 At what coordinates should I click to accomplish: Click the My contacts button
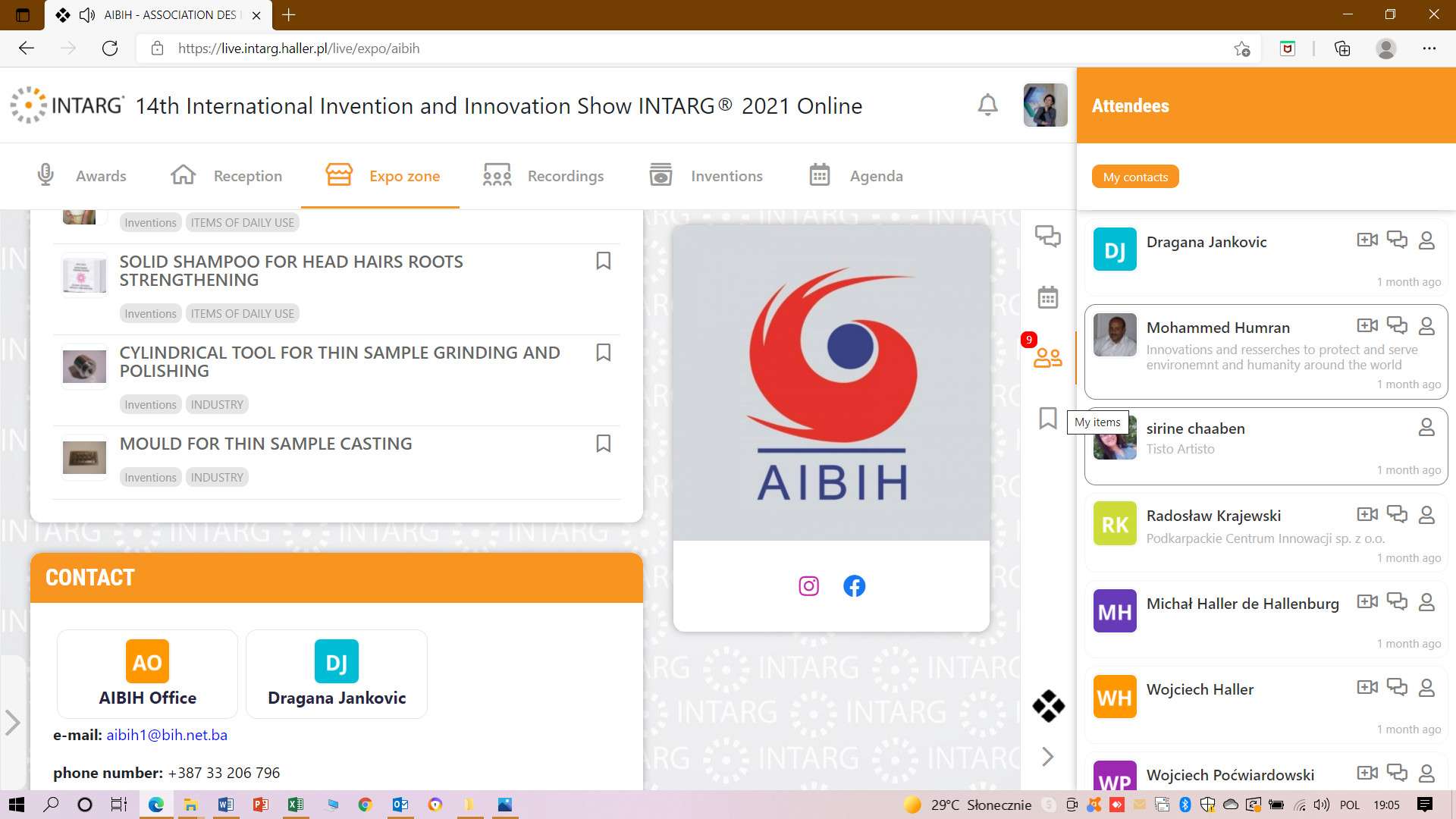1135,177
